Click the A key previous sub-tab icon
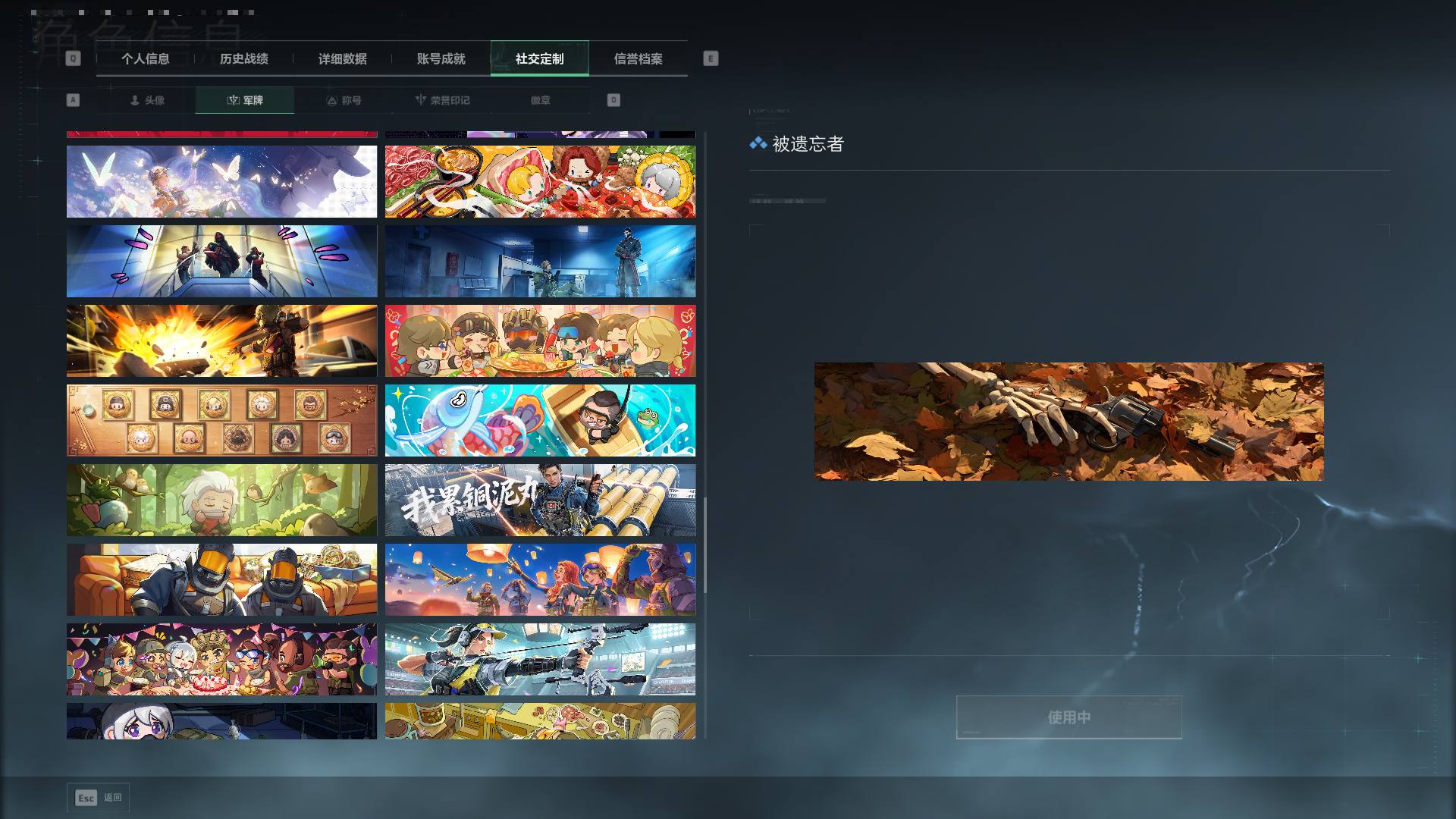Viewport: 1456px width, 819px height. pyautogui.click(x=73, y=100)
